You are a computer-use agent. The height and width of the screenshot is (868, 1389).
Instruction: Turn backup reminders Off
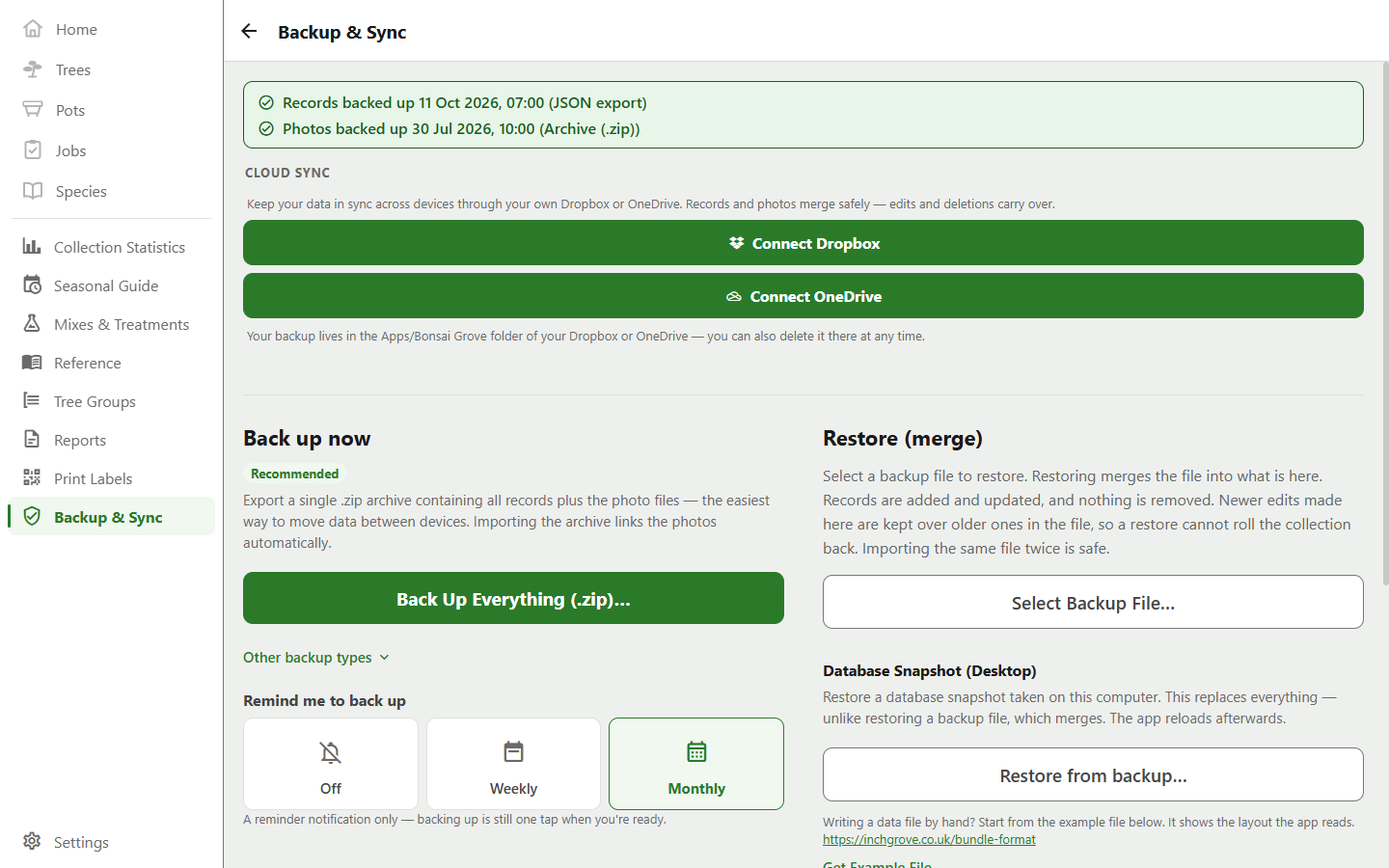(331, 764)
